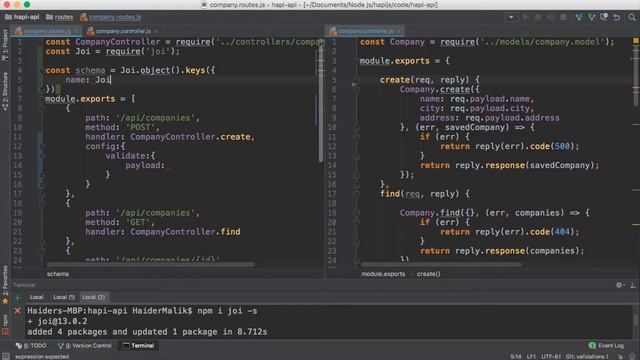Collapse fold marker at left editor line 7
Viewport: 640px width, 360px height.
(x=42, y=99)
